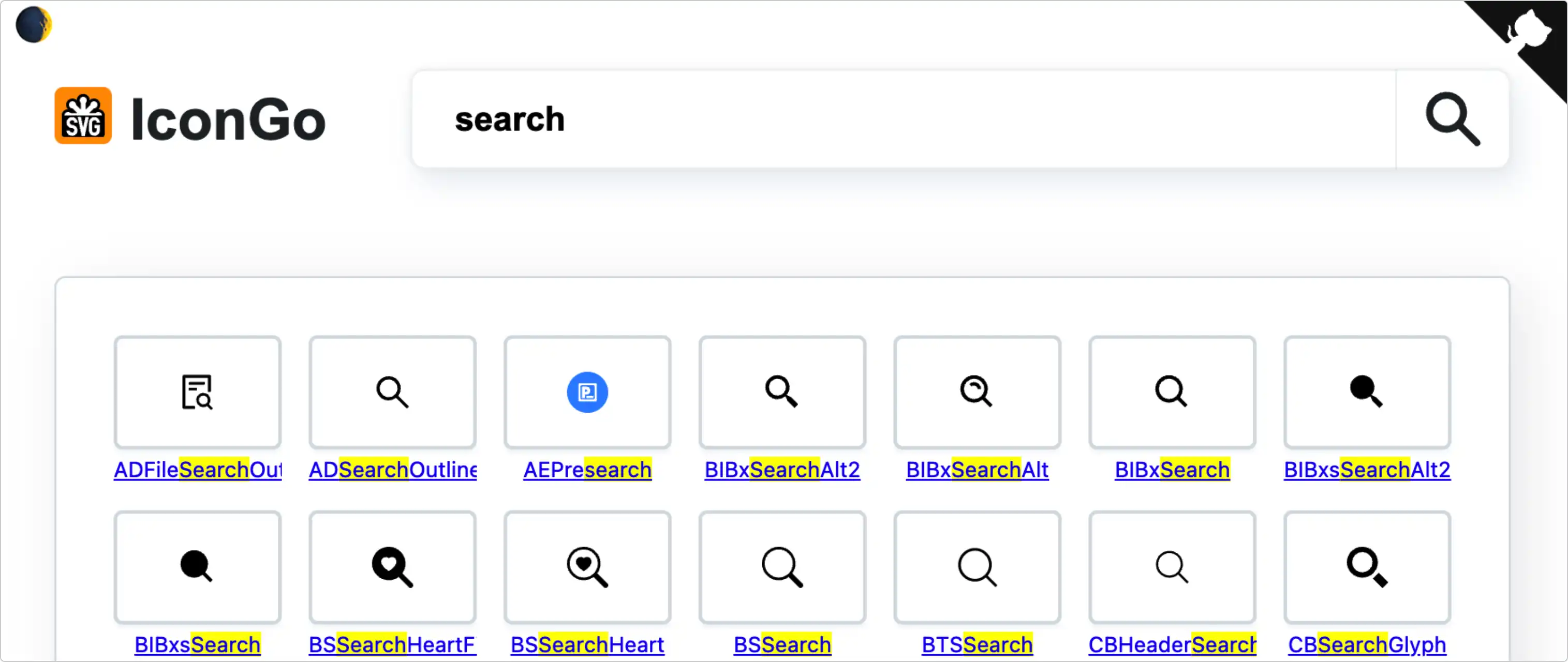Click the IconGo title text

228,119
